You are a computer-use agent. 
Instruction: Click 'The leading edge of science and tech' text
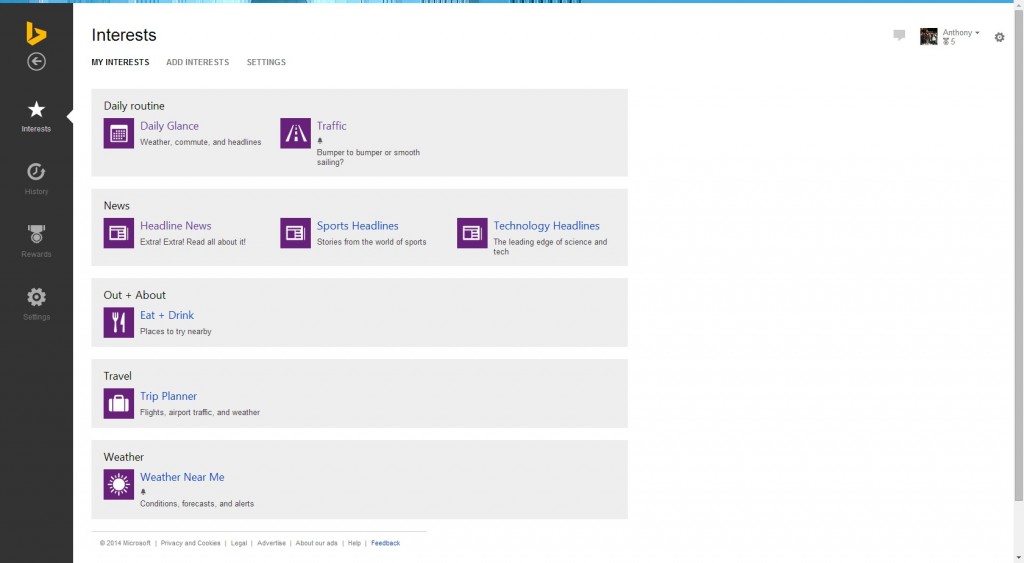point(550,247)
